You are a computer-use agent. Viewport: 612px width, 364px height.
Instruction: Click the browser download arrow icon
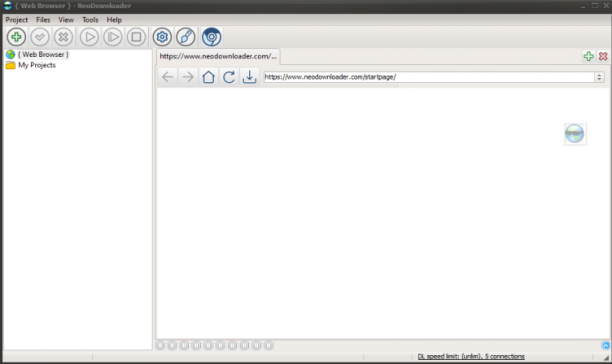(249, 77)
